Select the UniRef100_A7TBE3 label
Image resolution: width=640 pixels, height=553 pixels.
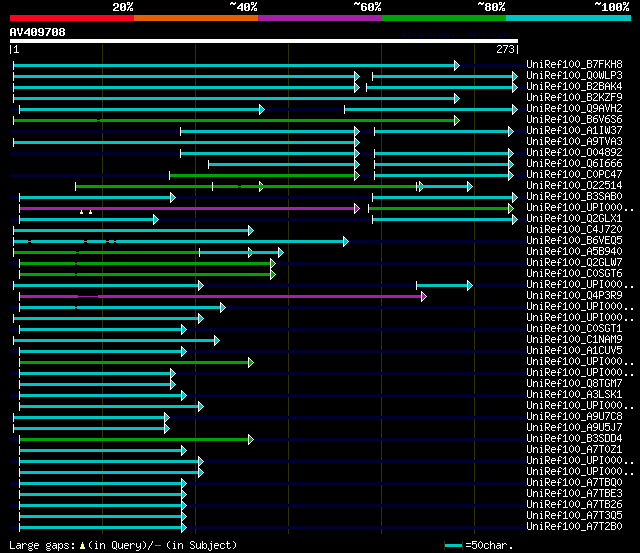click(574, 494)
